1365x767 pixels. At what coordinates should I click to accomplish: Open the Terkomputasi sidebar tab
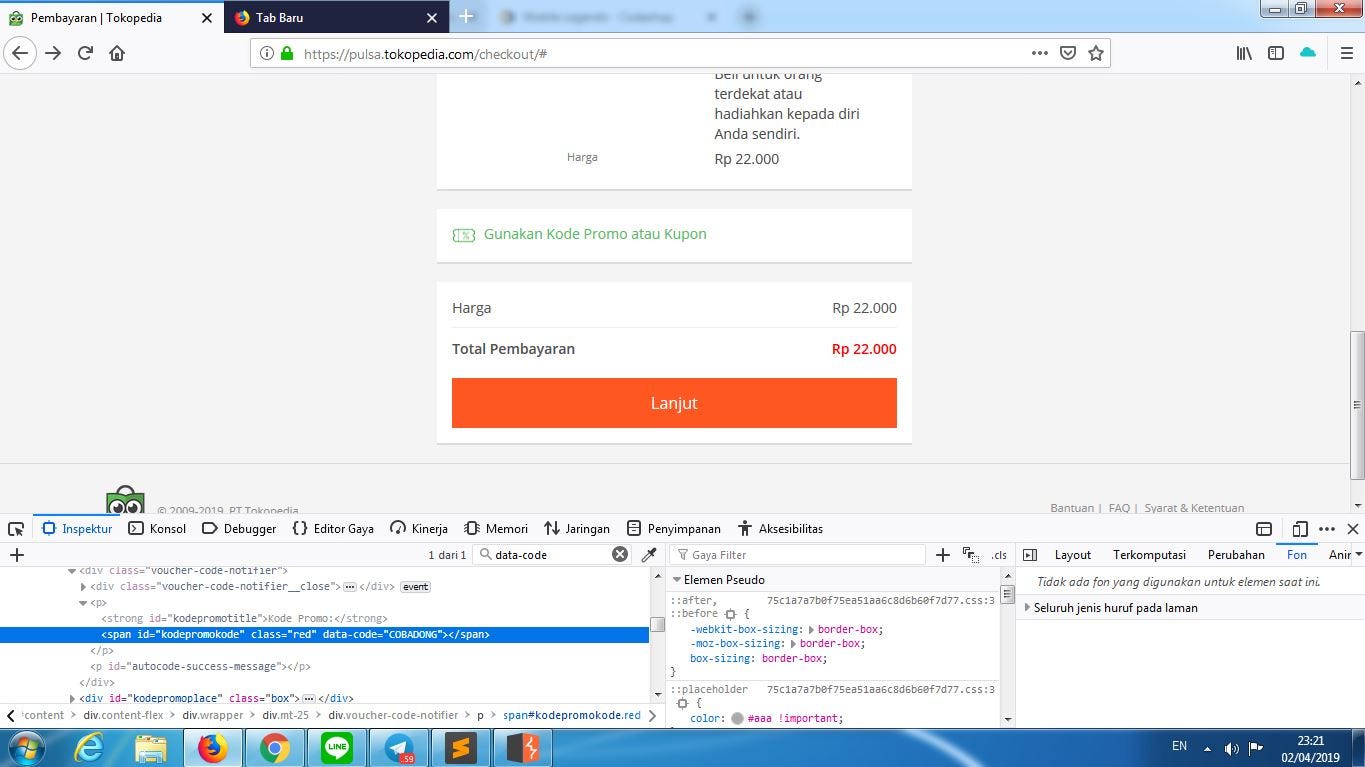(1149, 555)
